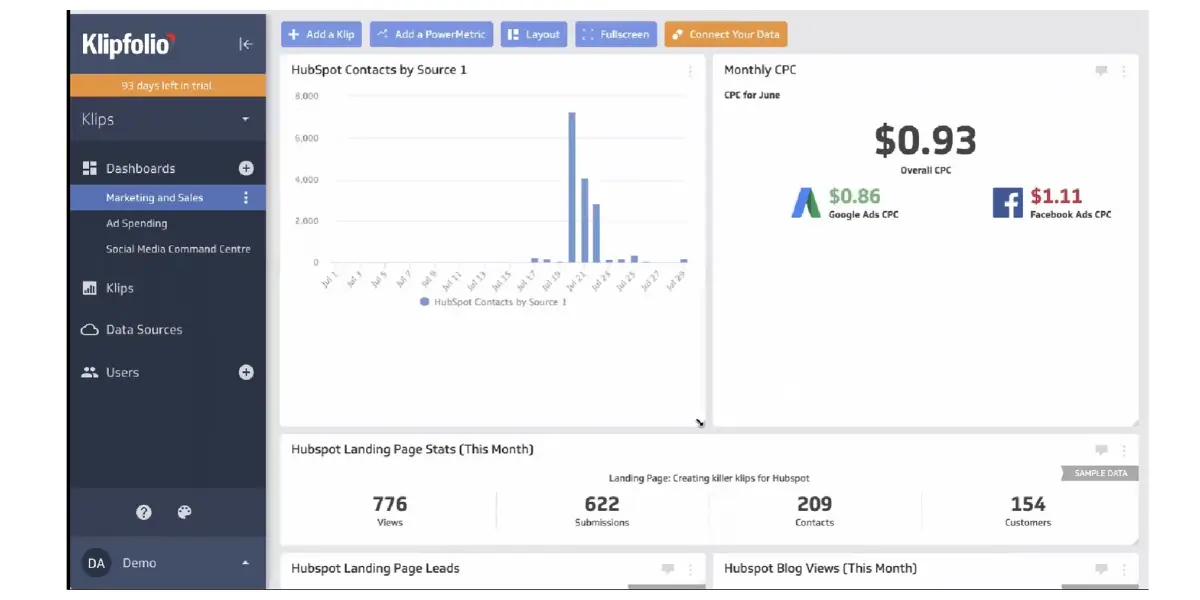The image size is (1200, 600).
Task: Toggle HubSpot Contacts by Source legend entry
Action: [x=494, y=302]
